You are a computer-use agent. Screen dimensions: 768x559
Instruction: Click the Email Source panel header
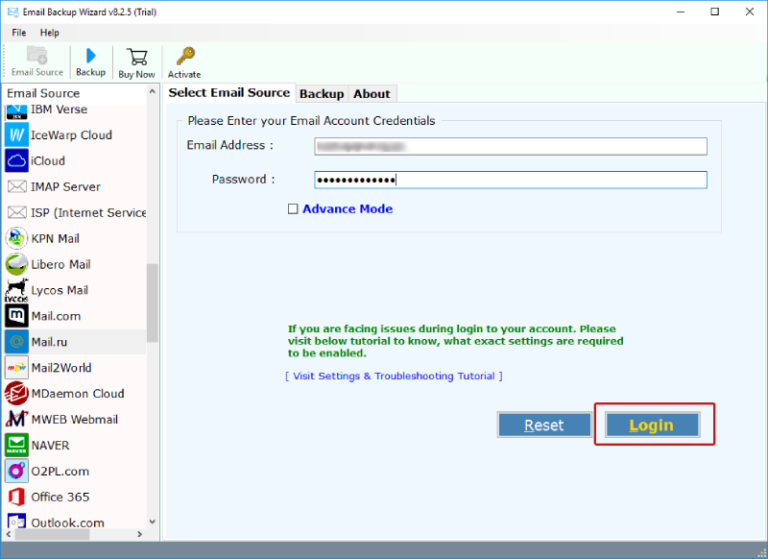pyautogui.click(x=43, y=93)
